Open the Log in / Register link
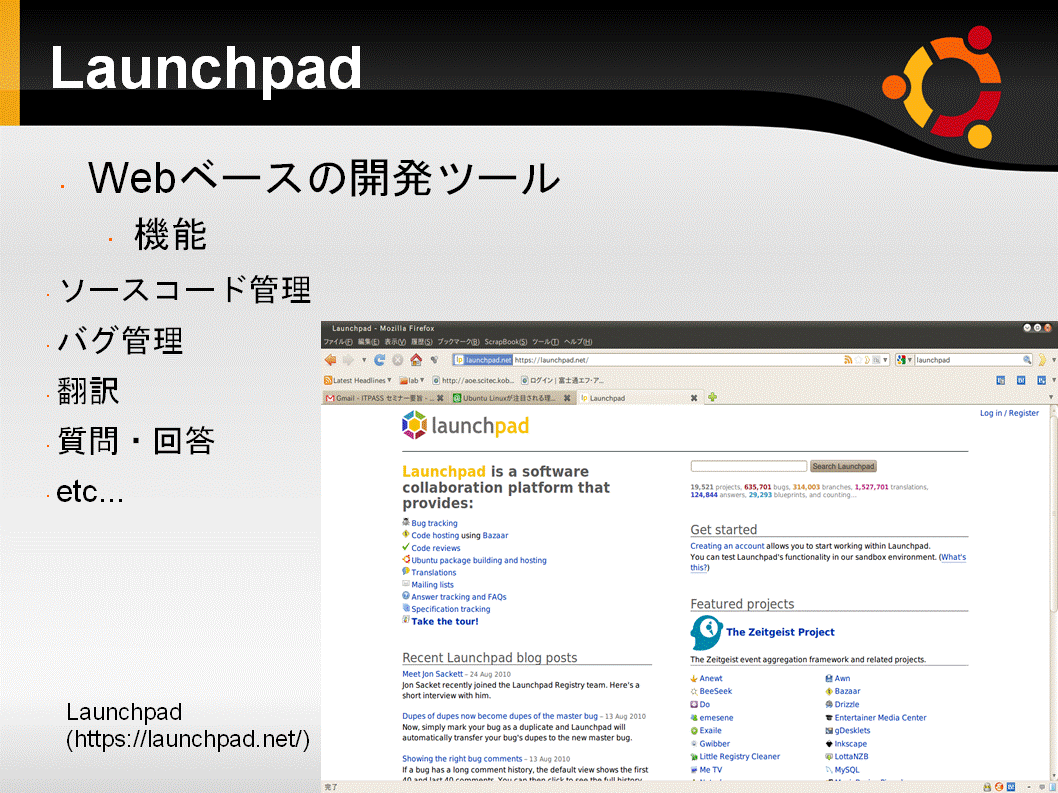1058x793 pixels. [x=1009, y=413]
